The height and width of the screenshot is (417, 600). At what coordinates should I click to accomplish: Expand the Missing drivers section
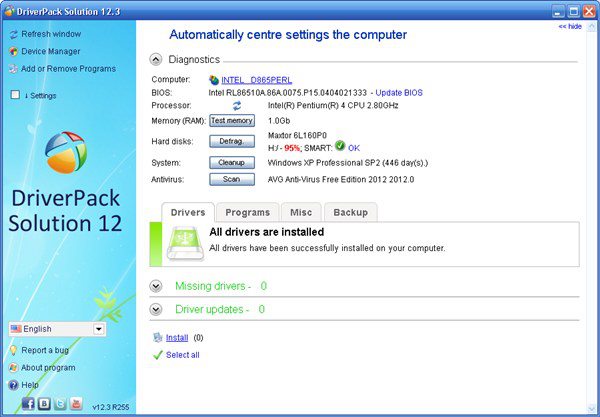[156, 286]
